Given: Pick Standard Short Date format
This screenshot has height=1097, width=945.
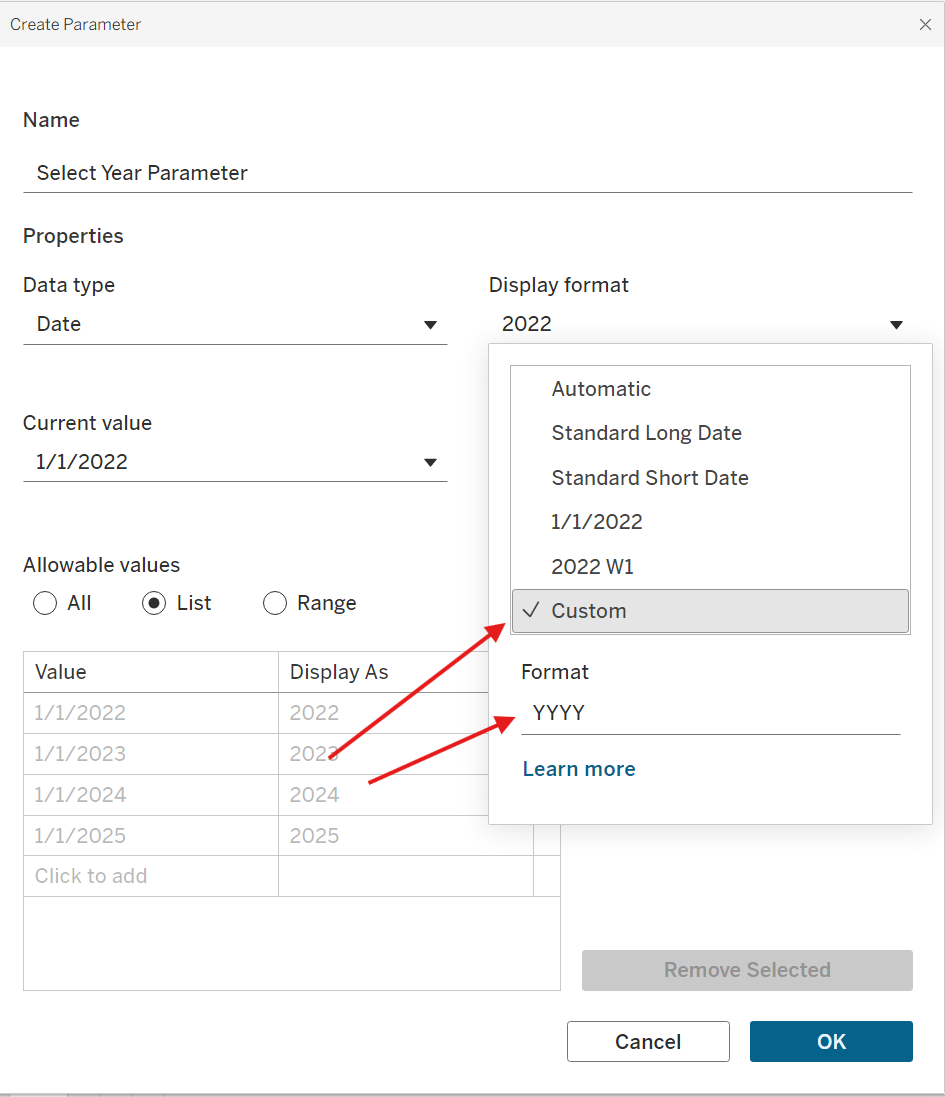Looking at the screenshot, I should click(x=650, y=478).
